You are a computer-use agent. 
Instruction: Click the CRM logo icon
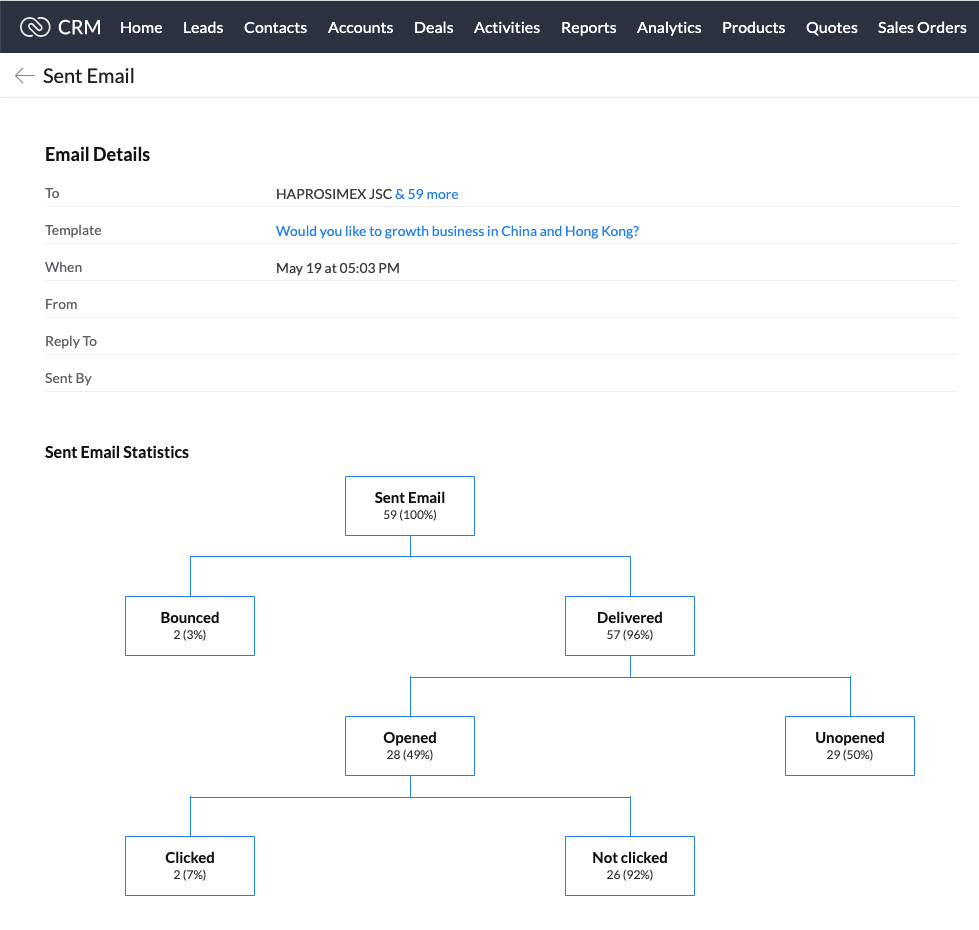(34, 27)
